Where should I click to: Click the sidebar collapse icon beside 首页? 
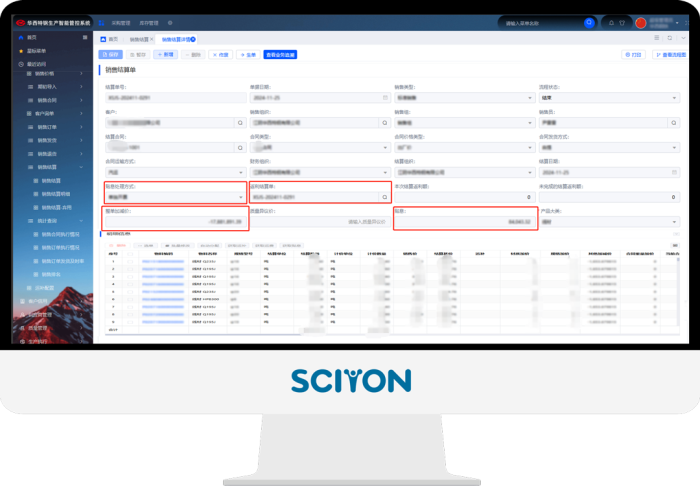coord(84,38)
